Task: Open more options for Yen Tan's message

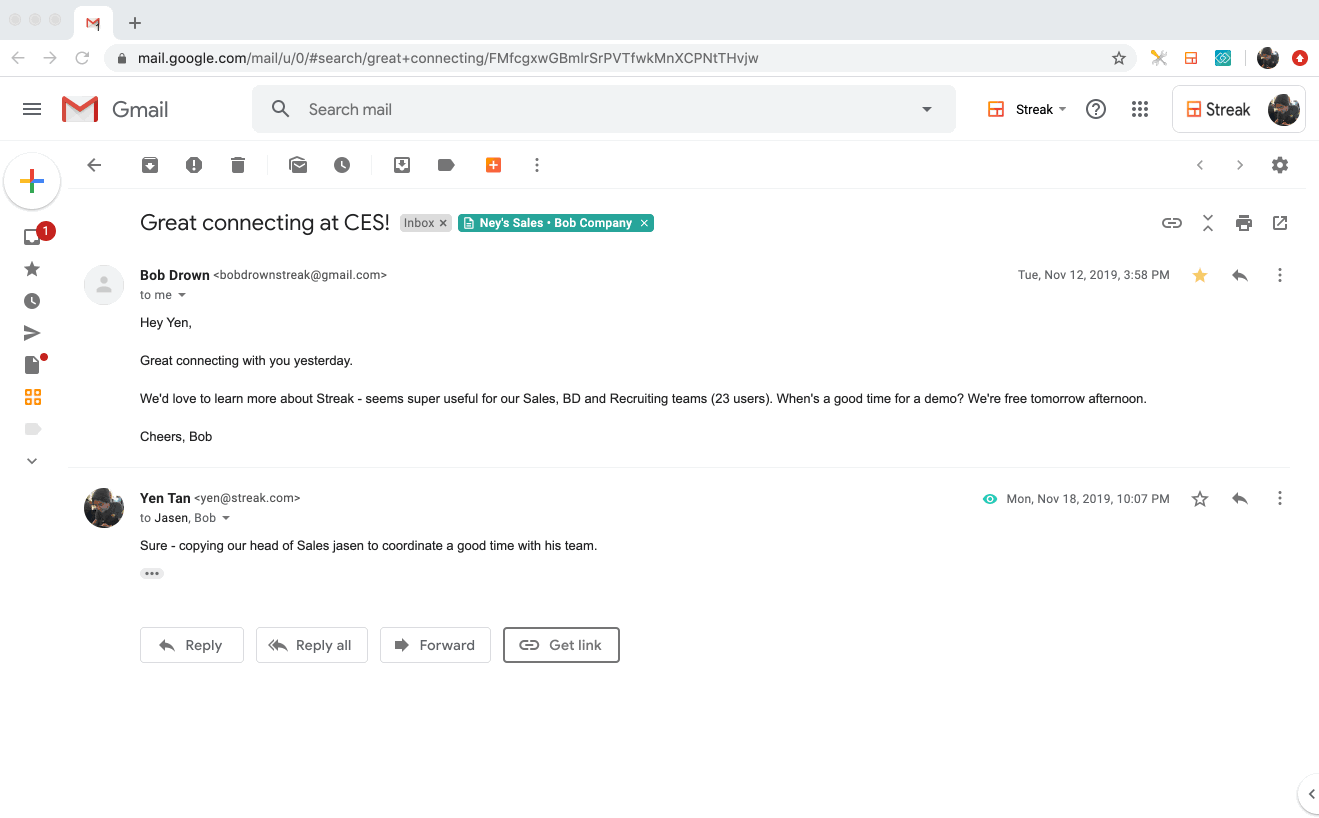Action: (x=1280, y=498)
